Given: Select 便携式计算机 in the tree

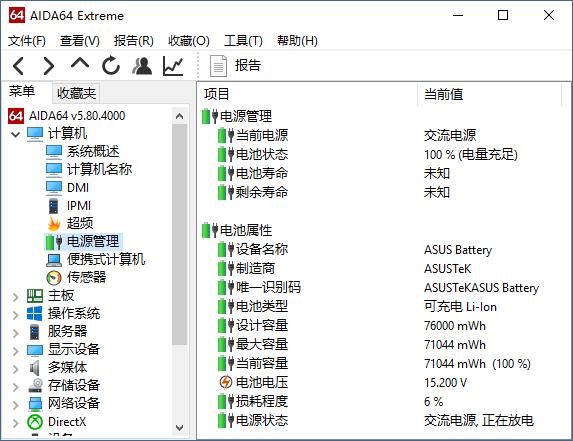Looking at the screenshot, I should click(106, 259).
